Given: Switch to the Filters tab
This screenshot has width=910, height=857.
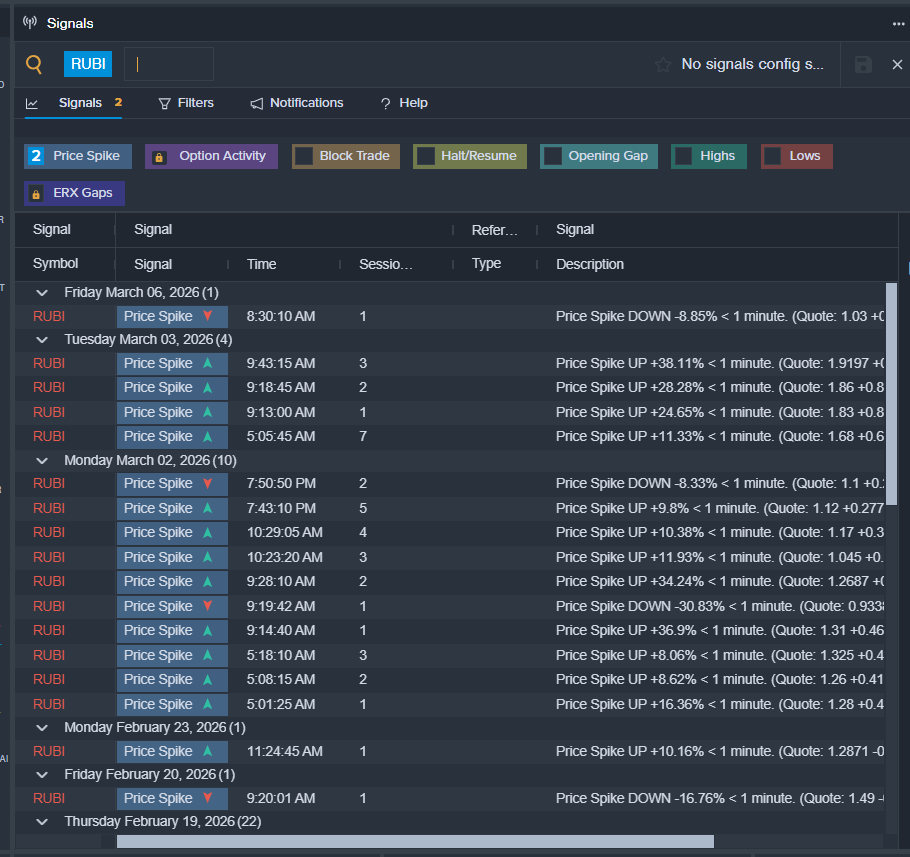Looking at the screenshot, I should point(186,103).
